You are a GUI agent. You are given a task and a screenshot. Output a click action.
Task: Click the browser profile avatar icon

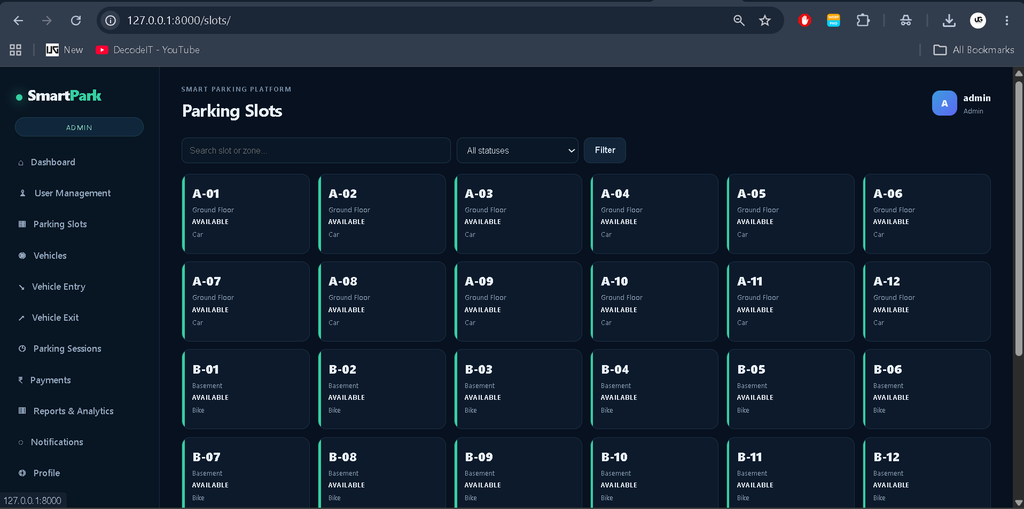click(978, 21)
